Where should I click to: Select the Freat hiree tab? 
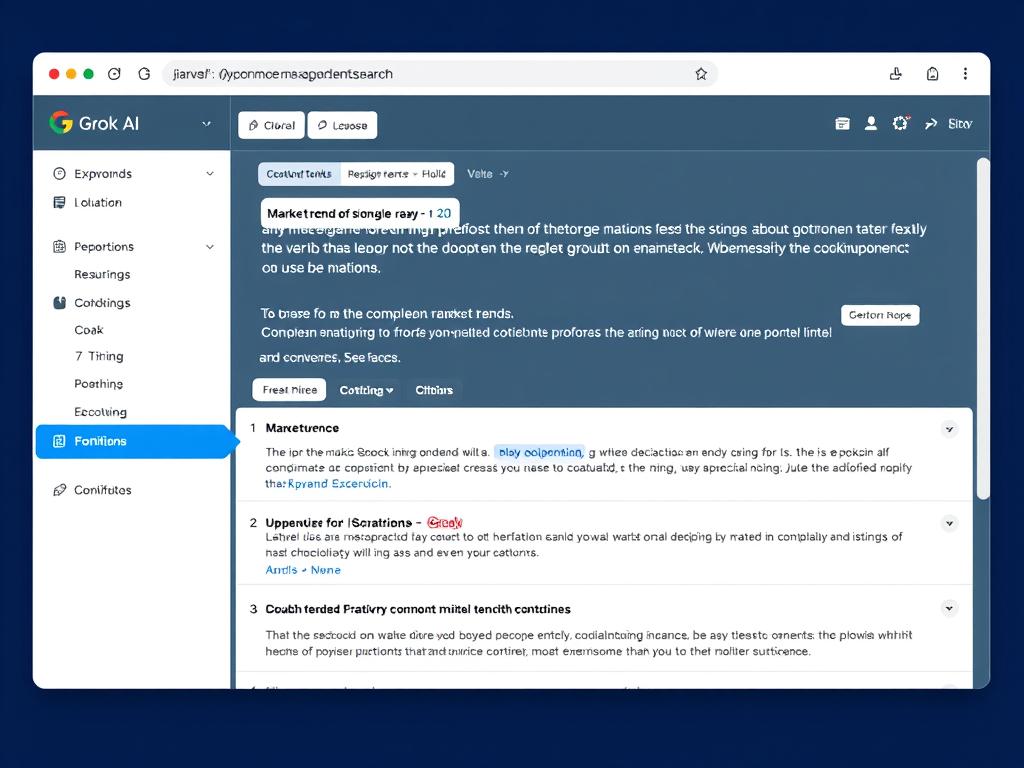coord(289,390)
